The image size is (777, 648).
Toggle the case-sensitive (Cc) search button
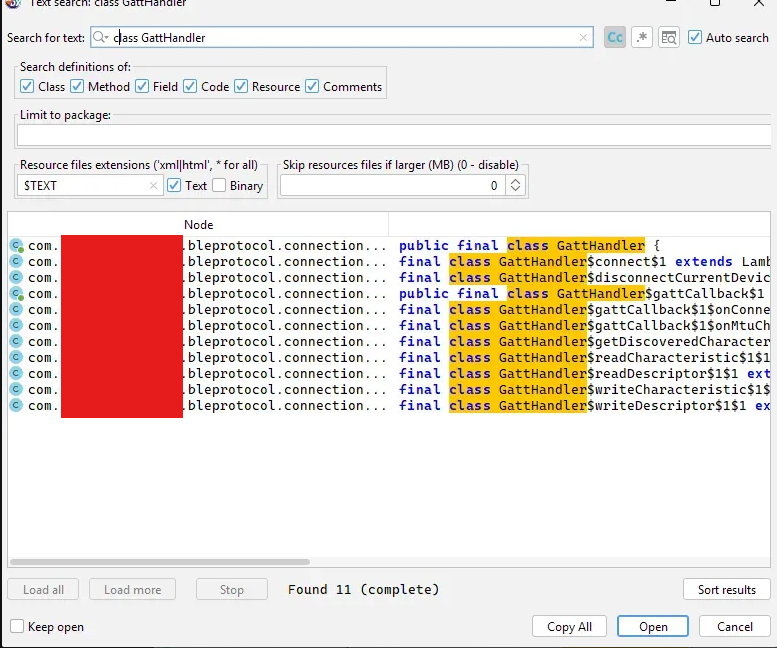[615, 37]
